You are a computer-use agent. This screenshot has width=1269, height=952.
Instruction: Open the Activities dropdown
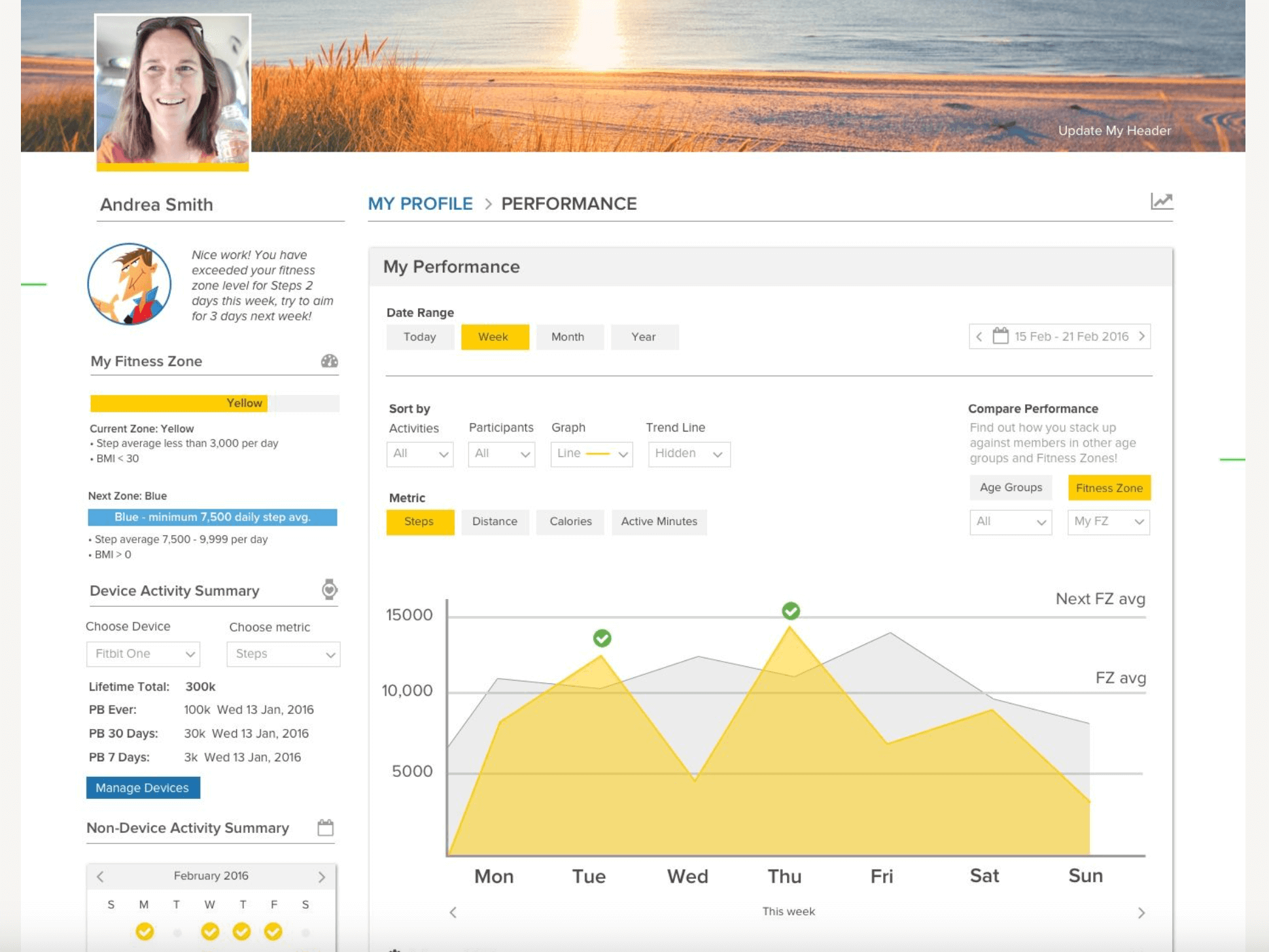(419, 454)
